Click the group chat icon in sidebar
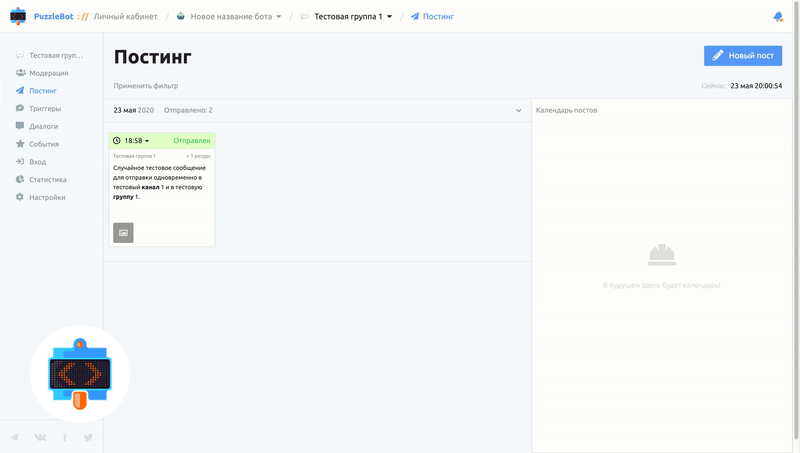 [20, 55]
